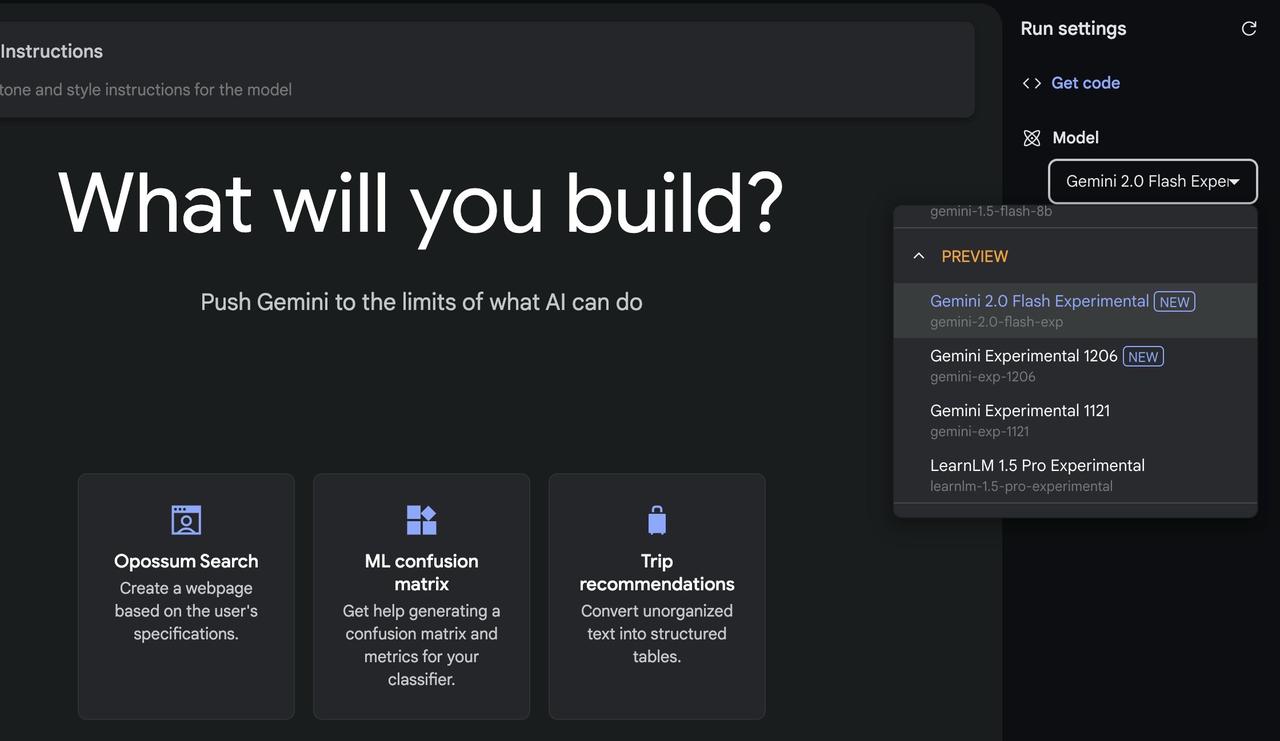Open the Opossum Search prompt card
This screenshot has width=1280, height=741.
pyautogui.click(x=186, y=597)
